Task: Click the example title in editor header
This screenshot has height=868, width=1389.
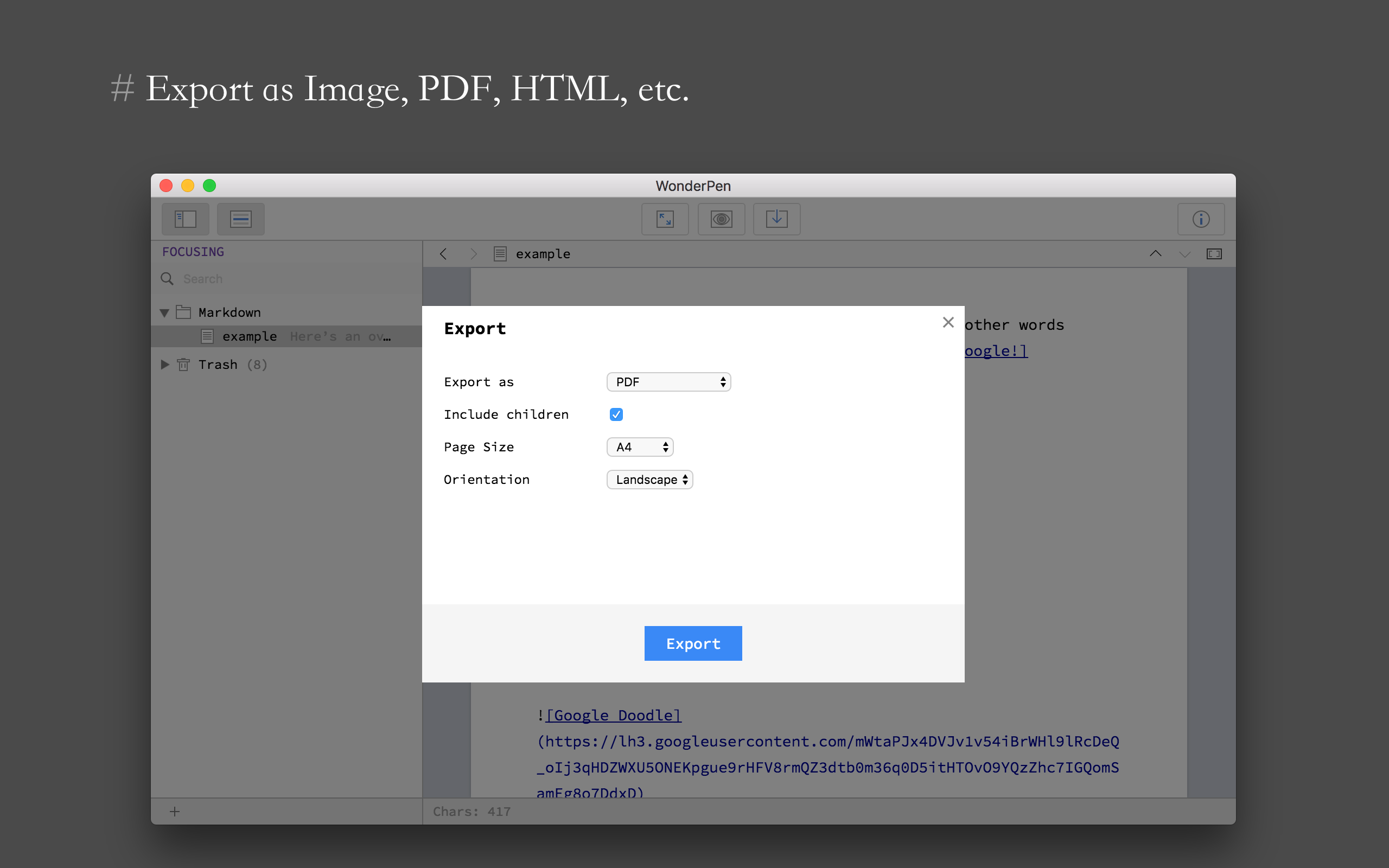Action: pyautogui.click(x=543, y=254)
